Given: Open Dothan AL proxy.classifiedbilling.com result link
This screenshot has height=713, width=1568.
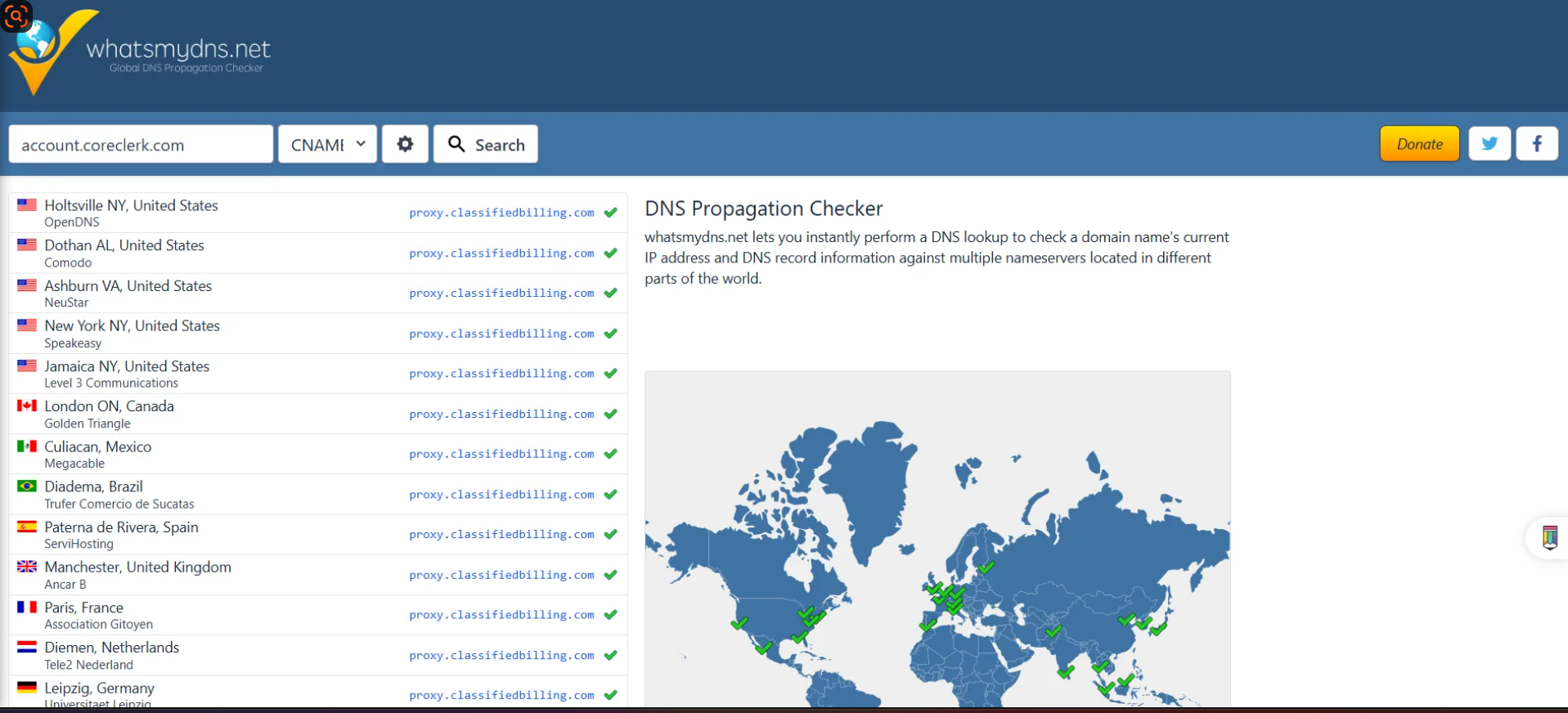Looking at the screenshot, I should (501, 253).
